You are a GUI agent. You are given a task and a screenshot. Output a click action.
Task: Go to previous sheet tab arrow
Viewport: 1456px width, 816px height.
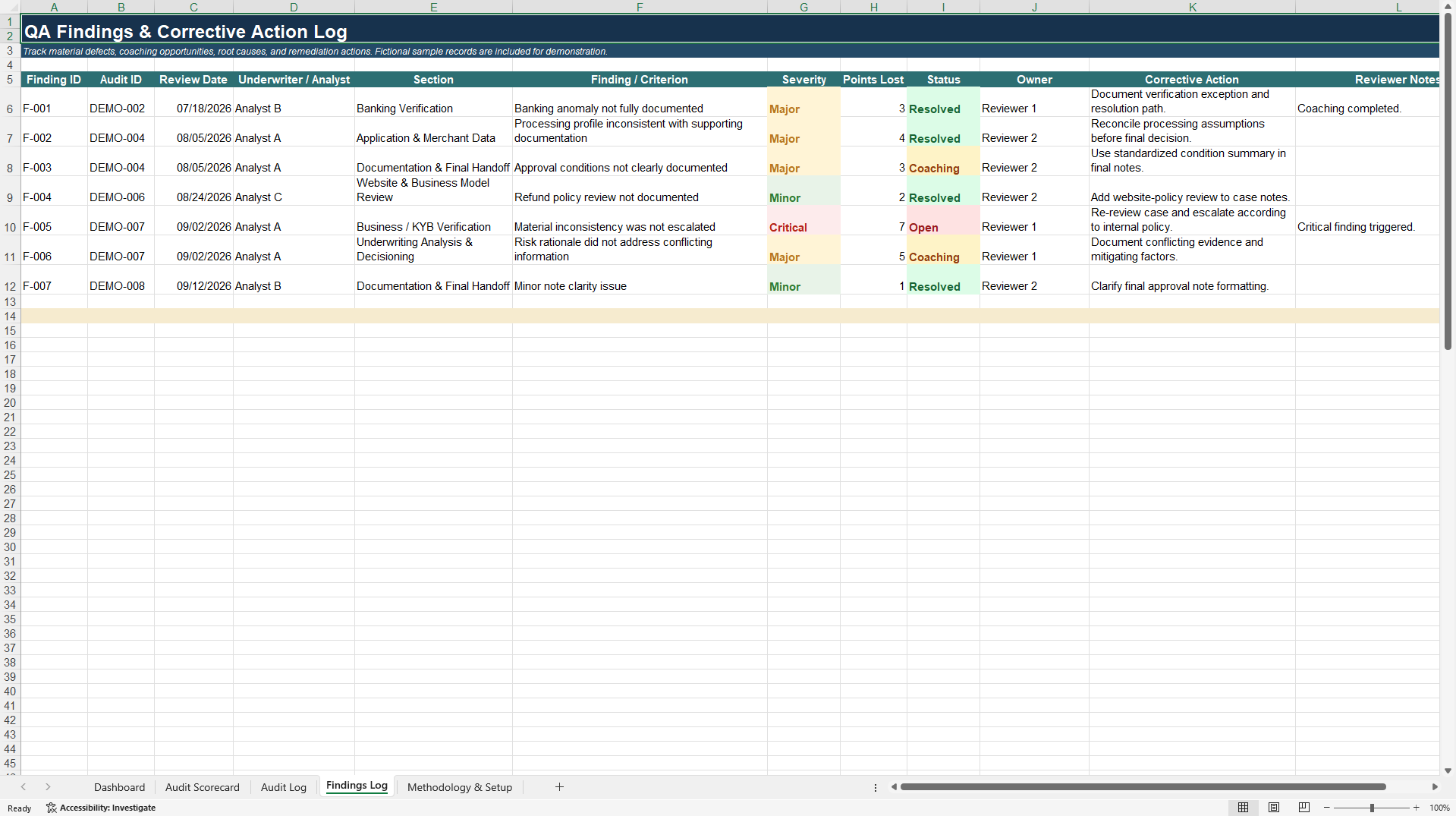[x=24, y=787]
